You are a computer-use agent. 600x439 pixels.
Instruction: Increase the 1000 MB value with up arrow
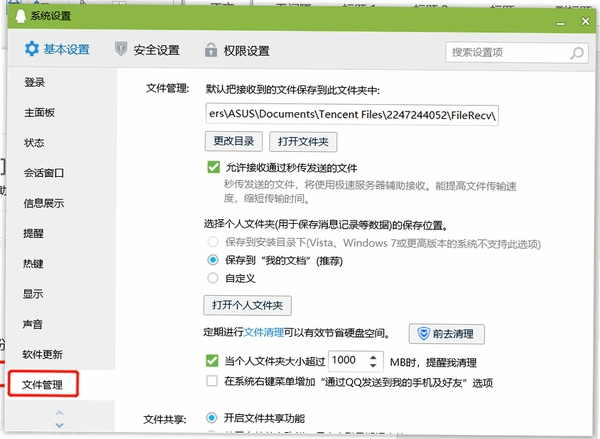tap(373, 357)
